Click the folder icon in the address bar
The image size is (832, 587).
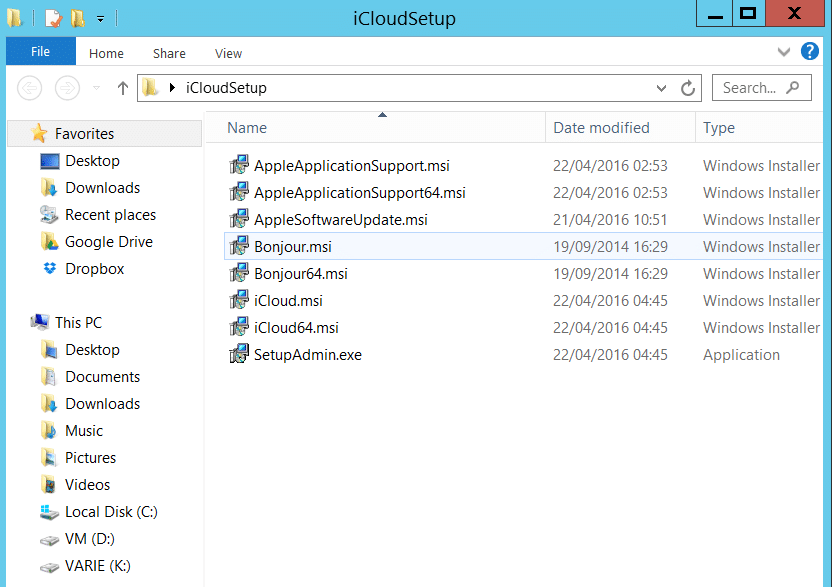[151, 88]
